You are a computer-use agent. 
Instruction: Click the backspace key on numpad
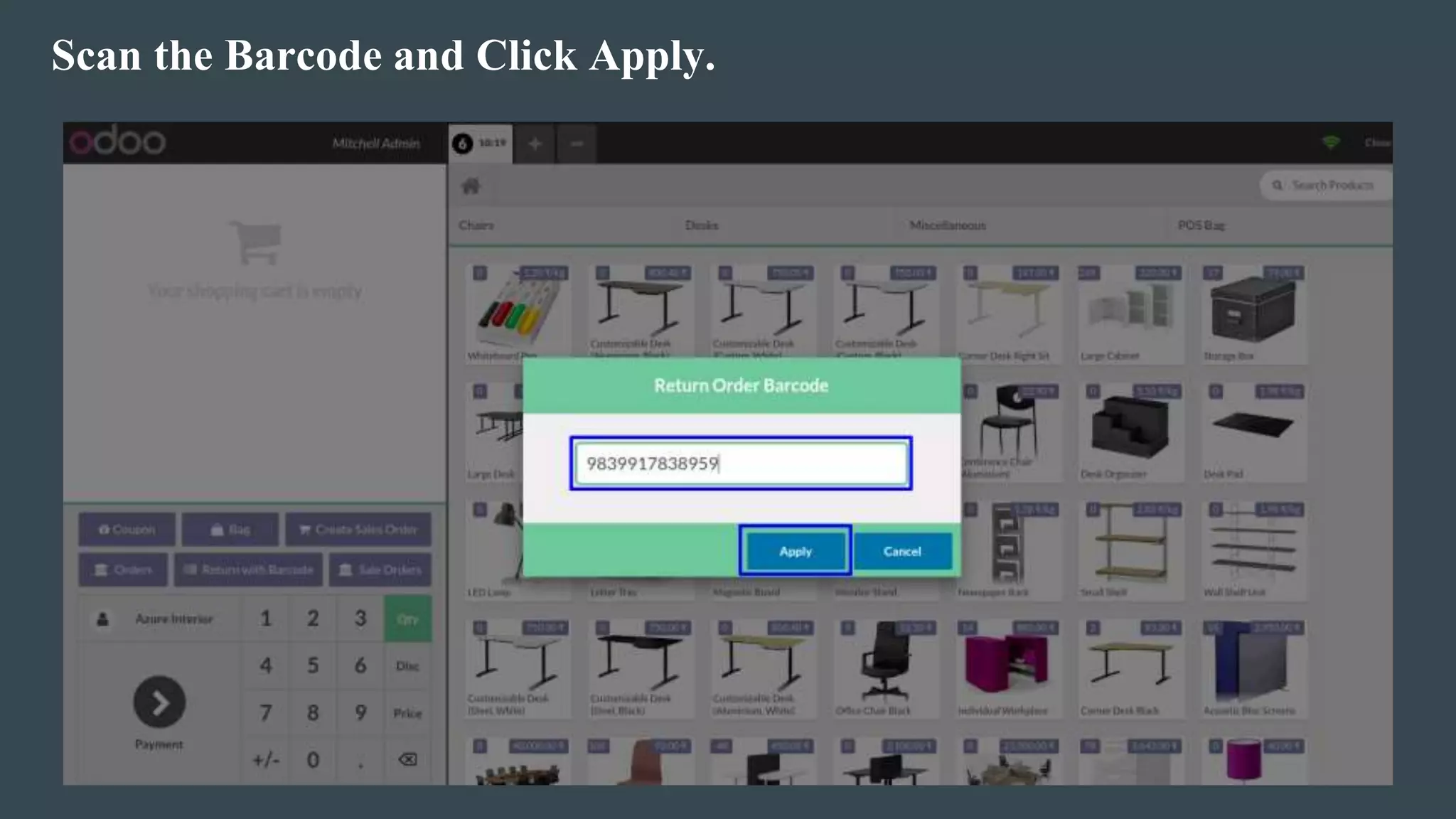tap(407, 760)
